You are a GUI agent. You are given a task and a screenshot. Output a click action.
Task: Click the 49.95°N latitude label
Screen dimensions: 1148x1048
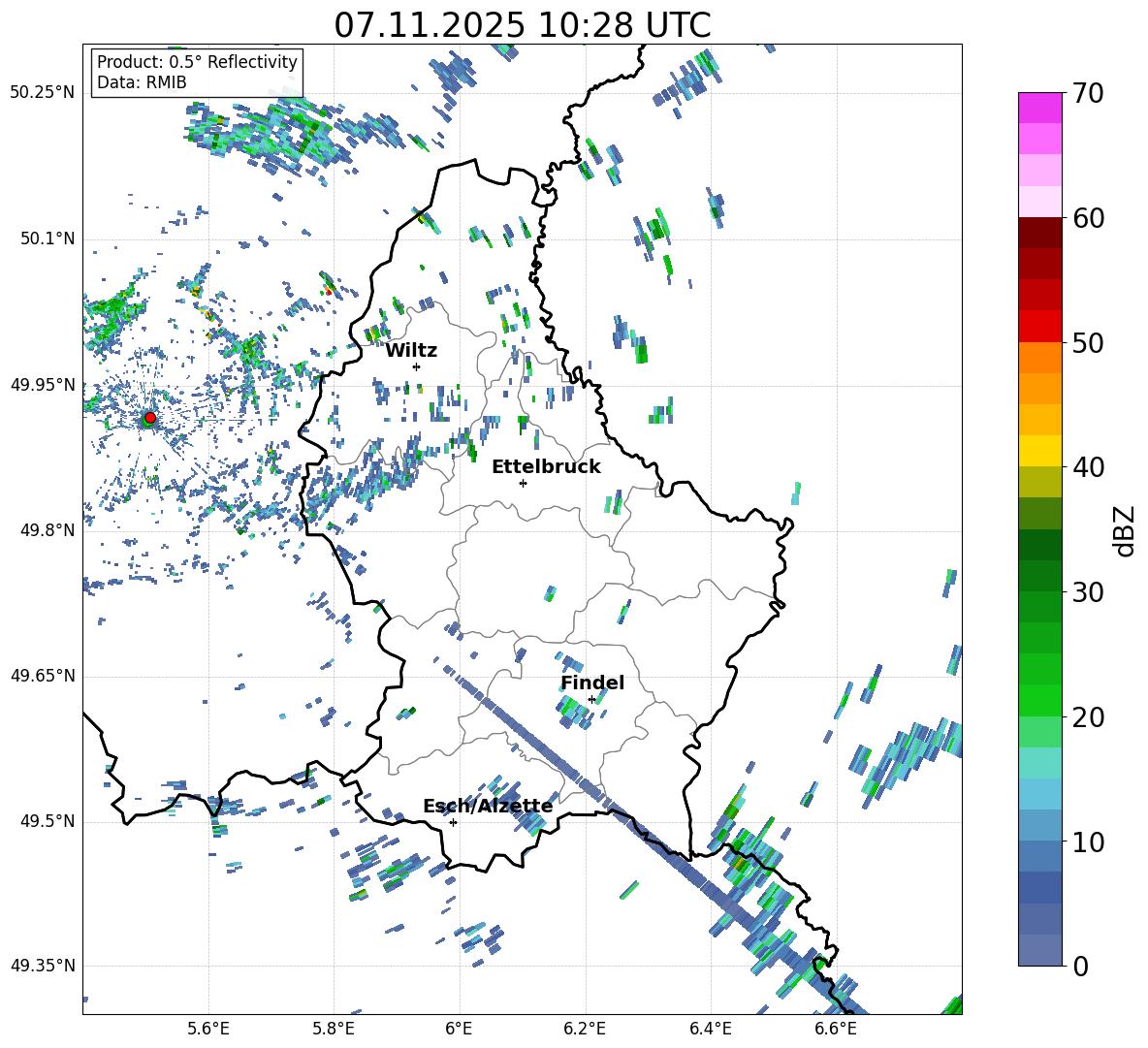[43, 384]
